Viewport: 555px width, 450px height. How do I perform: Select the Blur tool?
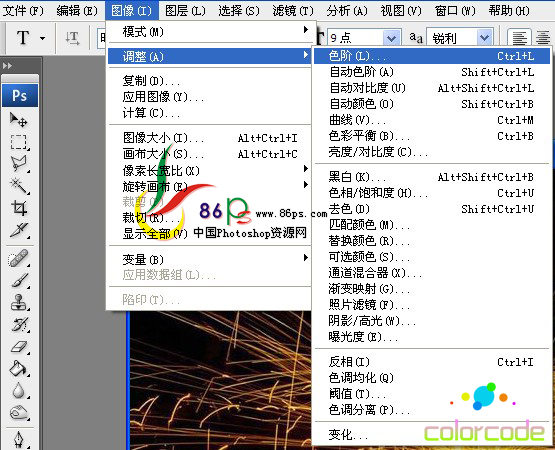[x=19, y=391]
